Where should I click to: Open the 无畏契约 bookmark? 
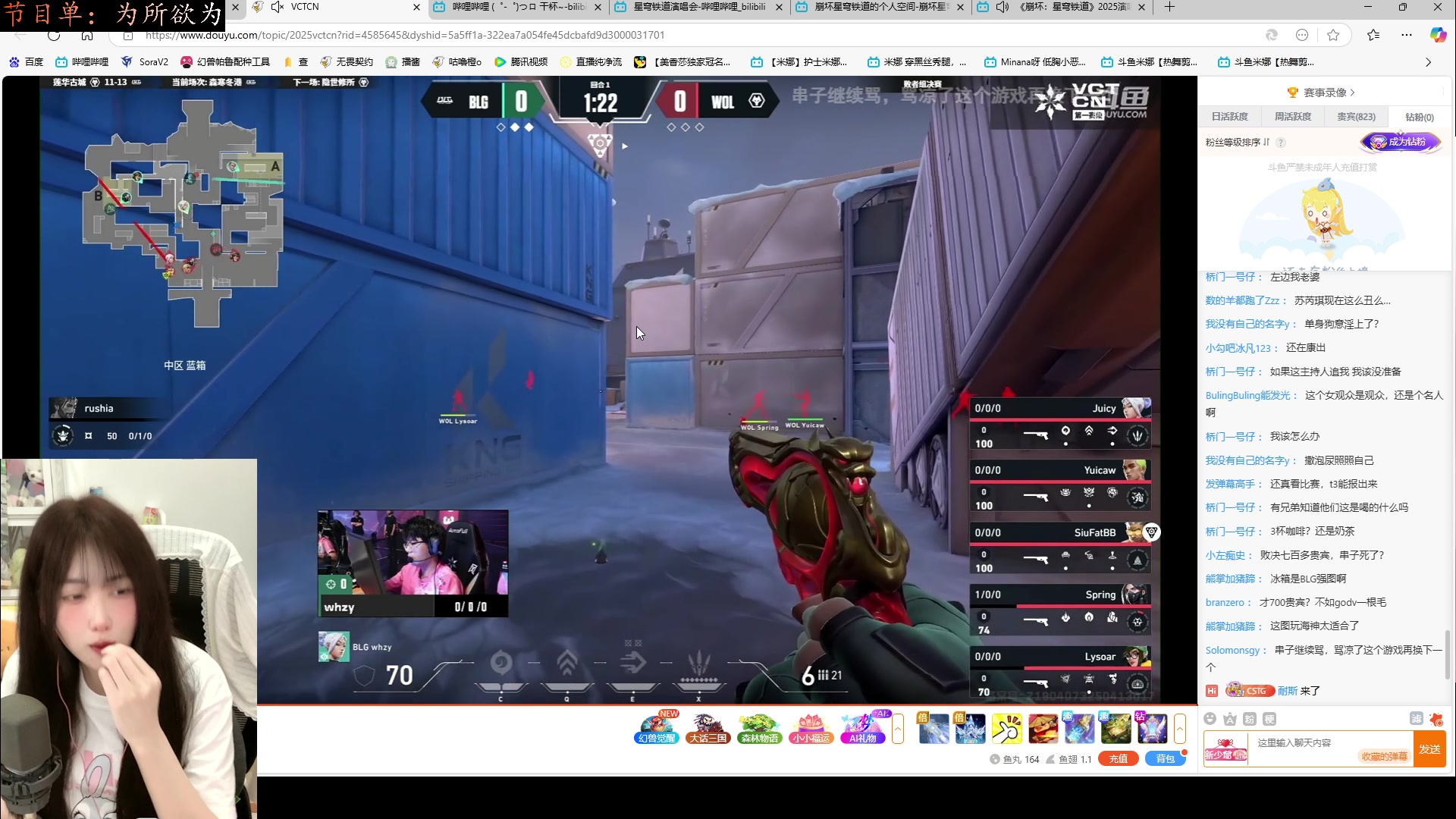(x=347, y=62)
